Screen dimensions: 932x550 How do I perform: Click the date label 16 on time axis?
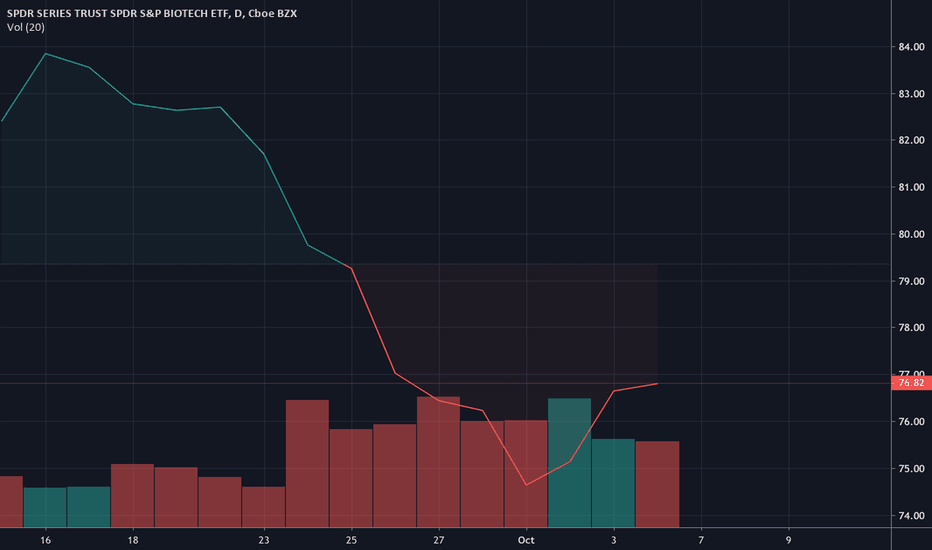(45, 540)
